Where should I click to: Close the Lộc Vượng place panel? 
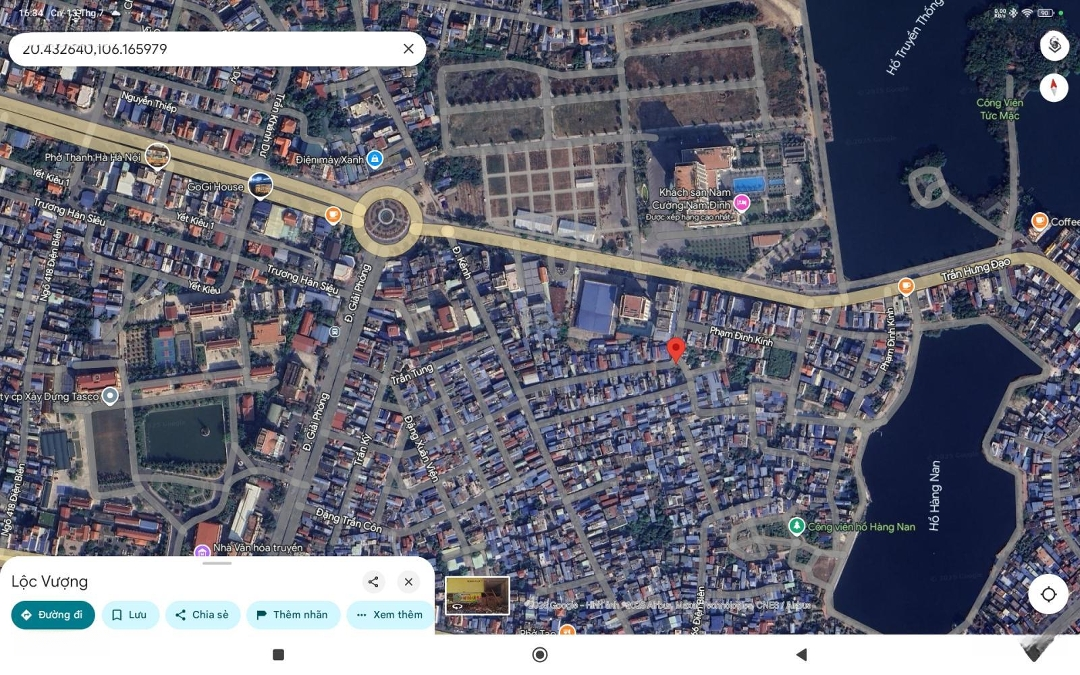pyautogui.click(x=408, y=582)
